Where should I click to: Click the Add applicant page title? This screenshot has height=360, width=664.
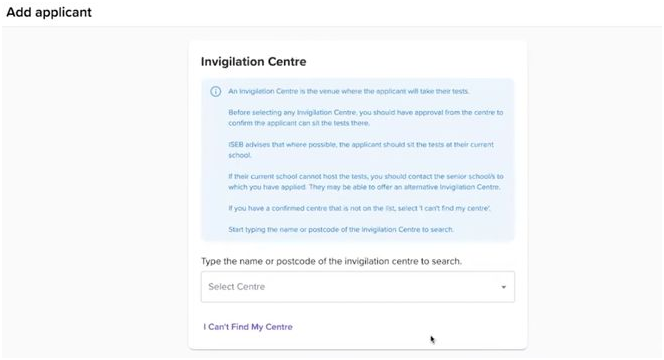[49, 12]
